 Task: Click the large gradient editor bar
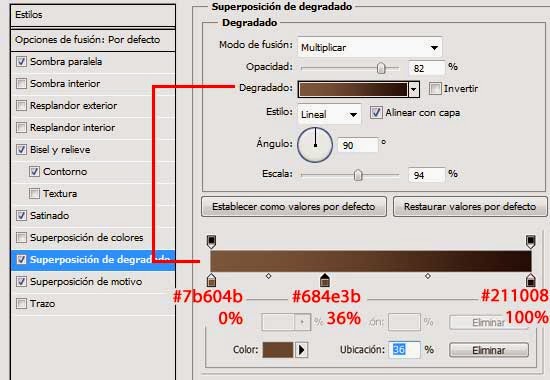(371, 261)
